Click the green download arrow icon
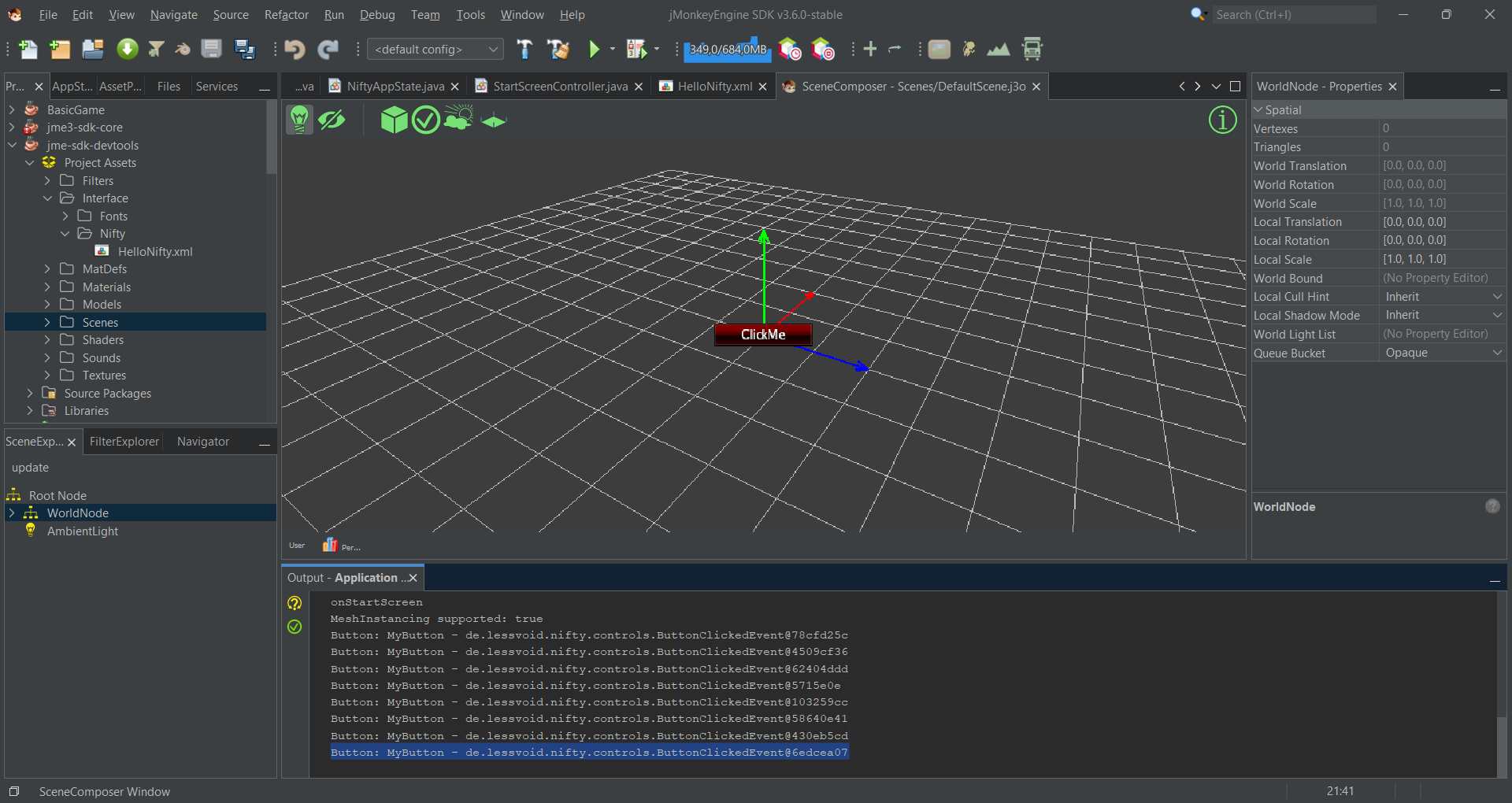This screenshot has height=803, width=1512. [x=127, y=50]
